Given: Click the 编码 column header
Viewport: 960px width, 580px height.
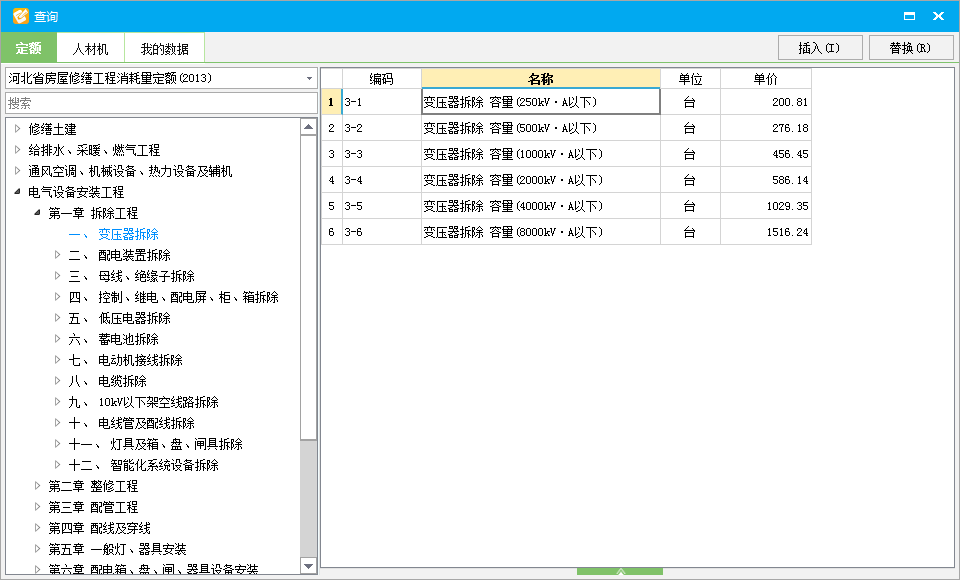Looking at the screenshot, I should 381,78.
